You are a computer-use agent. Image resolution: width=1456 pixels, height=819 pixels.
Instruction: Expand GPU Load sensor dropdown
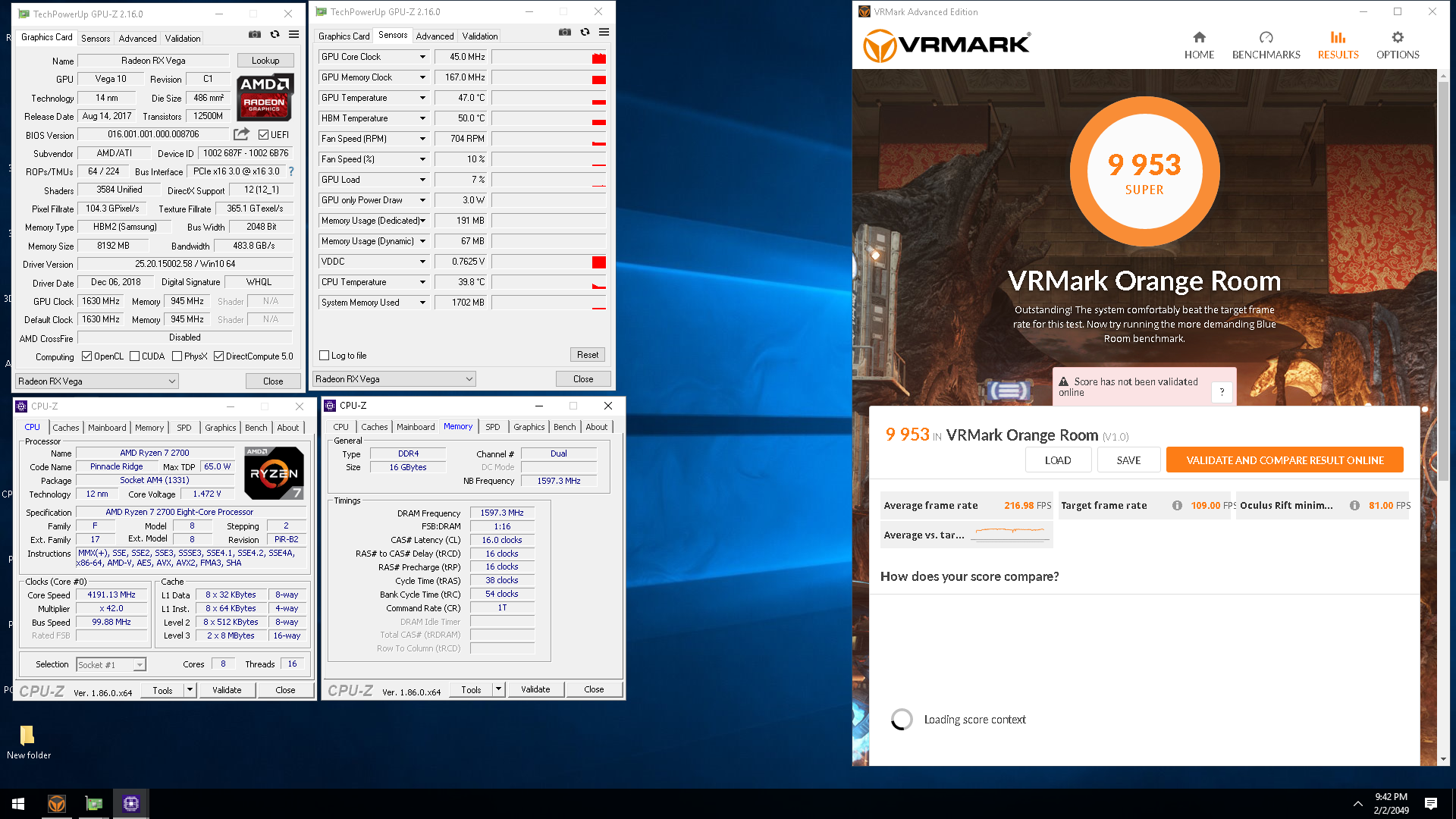[x=422, y=180]
